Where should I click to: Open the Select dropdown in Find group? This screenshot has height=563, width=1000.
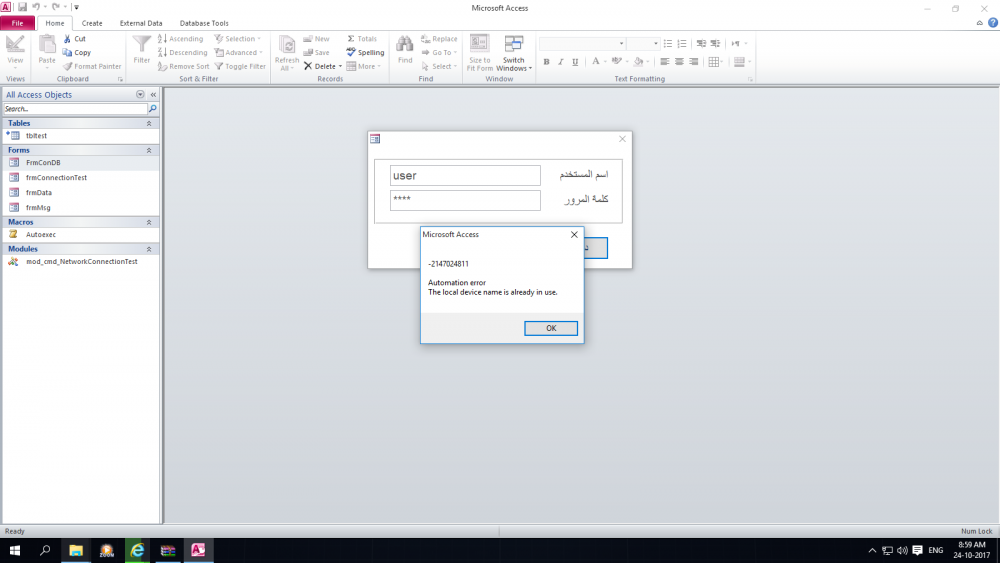click(439, 66)
